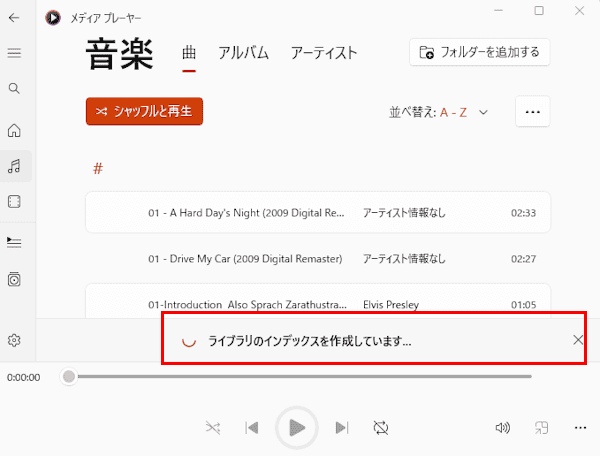600x456 pixels.
Task: Select the 曲 tab
Action: 189,53
